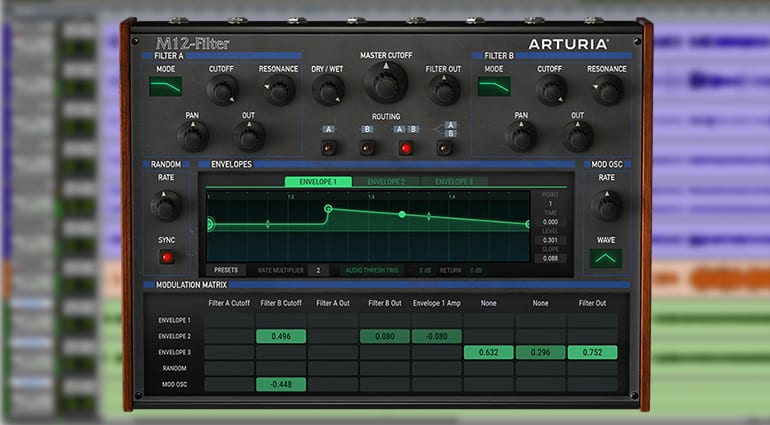Viewport: 770px width, 425px height.
Task: Click the Filter B PAN knob
Action: point(521,136)
